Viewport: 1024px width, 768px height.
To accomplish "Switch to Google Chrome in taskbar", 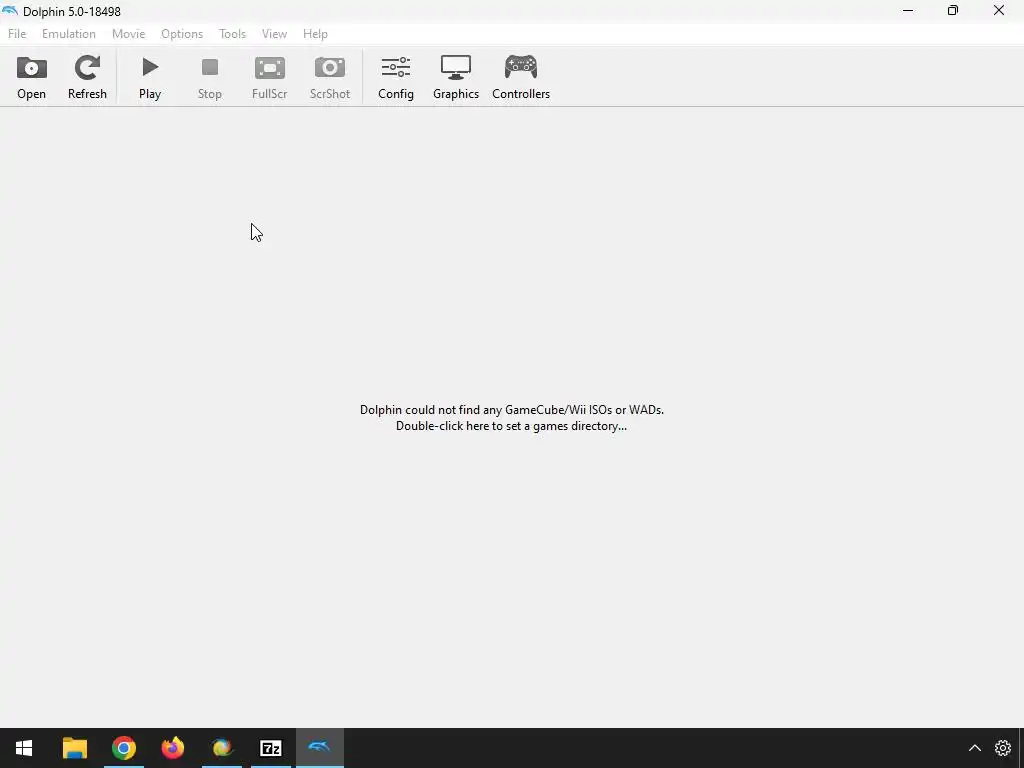I will point(123,748).
